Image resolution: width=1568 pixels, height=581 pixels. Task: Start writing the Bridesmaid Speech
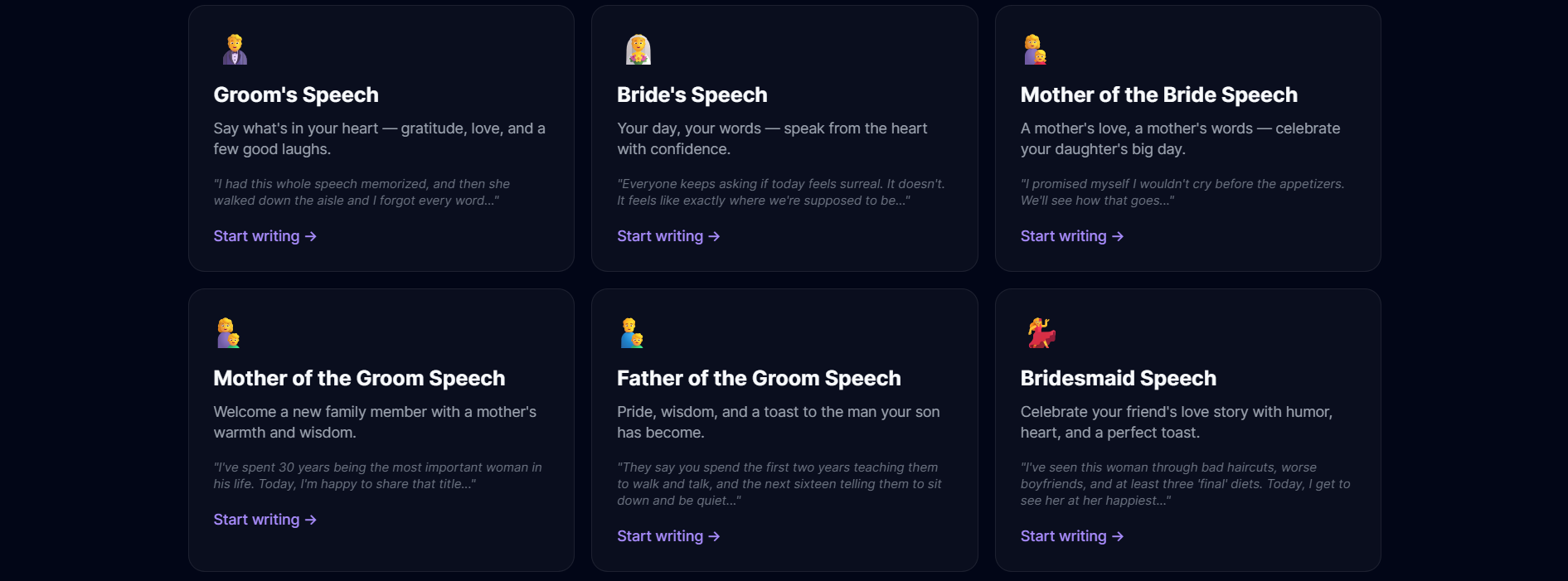pos(1064,536)
